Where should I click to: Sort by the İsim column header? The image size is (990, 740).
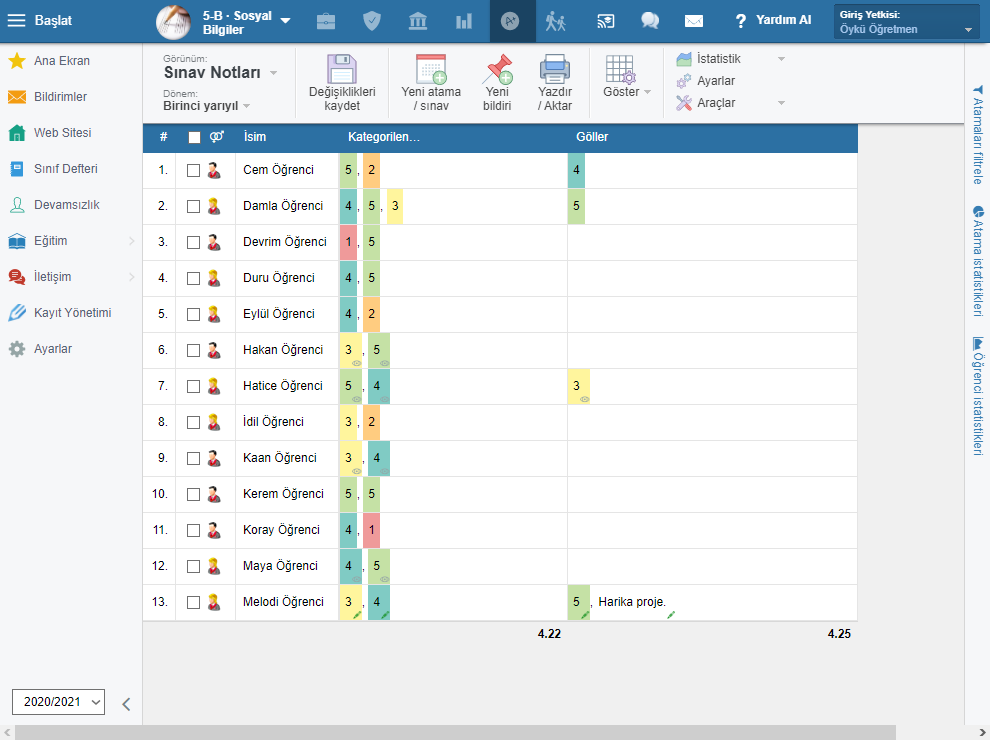pyautogui.click(x=255, y=136)
